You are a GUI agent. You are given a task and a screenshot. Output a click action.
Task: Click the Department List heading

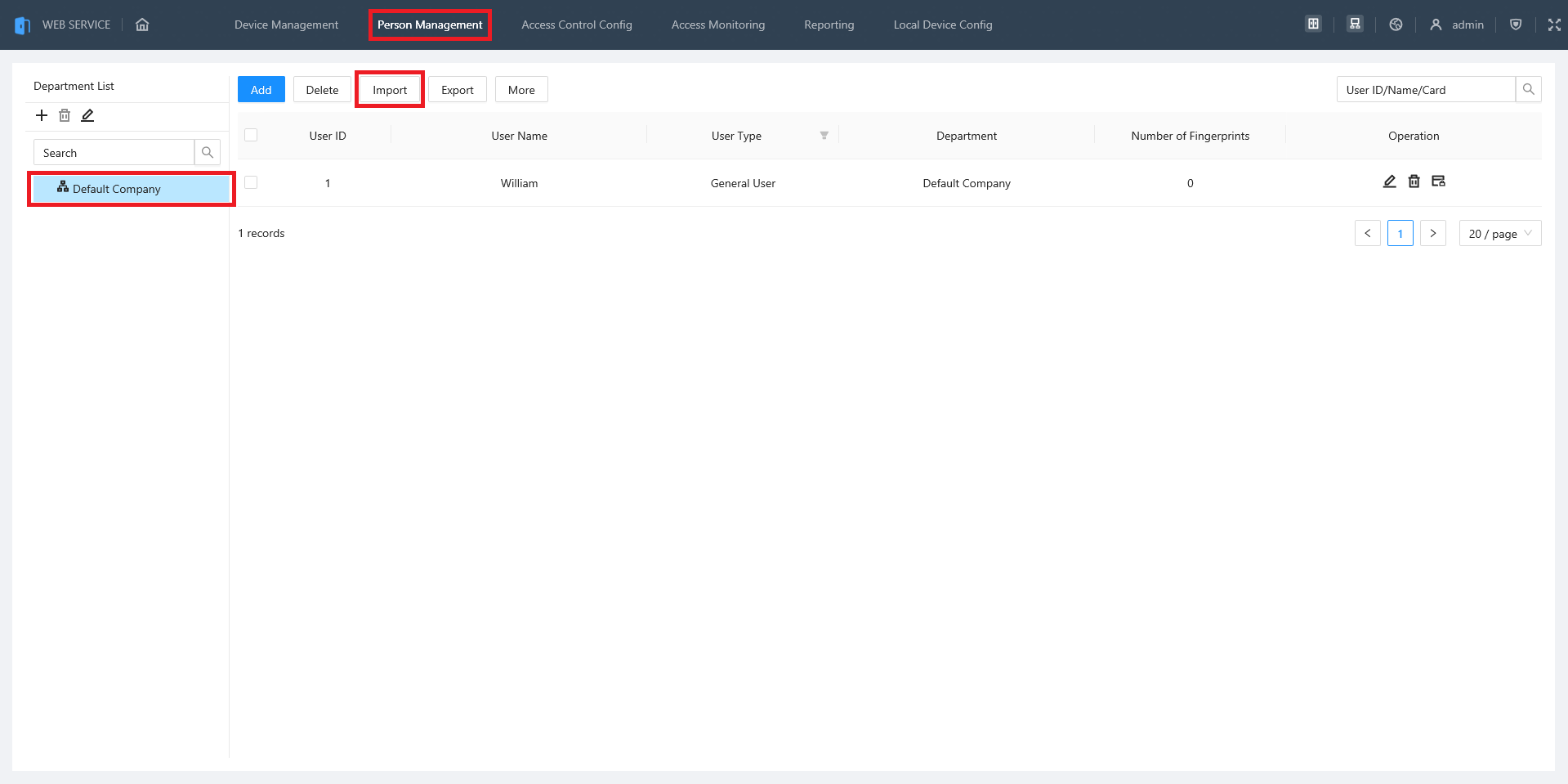click(x=74, y=86)
